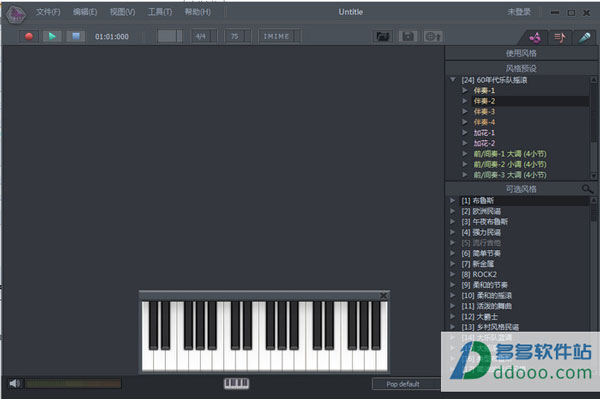This screenshot has width=600, height=399.
Task: Minimize the application window
Action: (x=555, y=13)
